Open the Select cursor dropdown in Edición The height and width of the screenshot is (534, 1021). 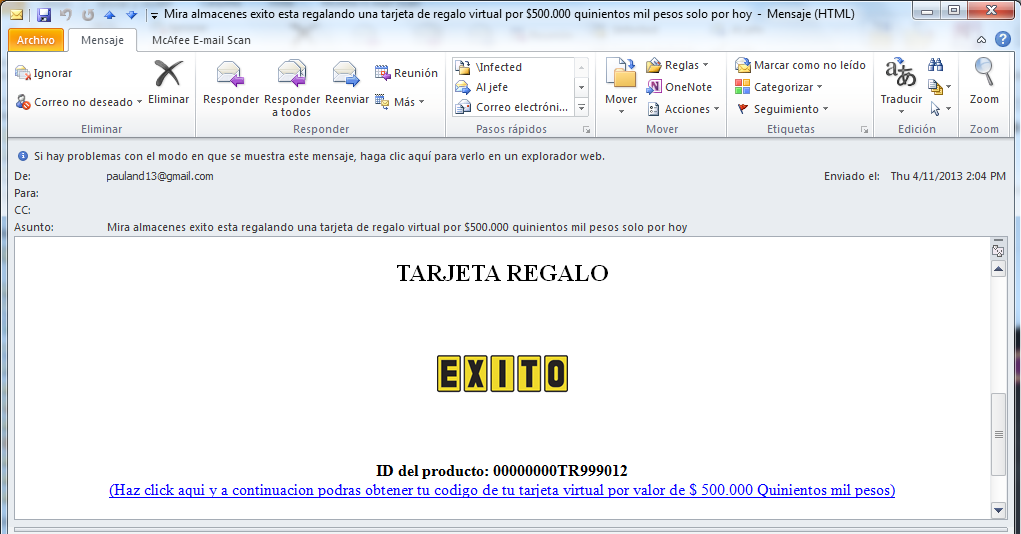940,108
